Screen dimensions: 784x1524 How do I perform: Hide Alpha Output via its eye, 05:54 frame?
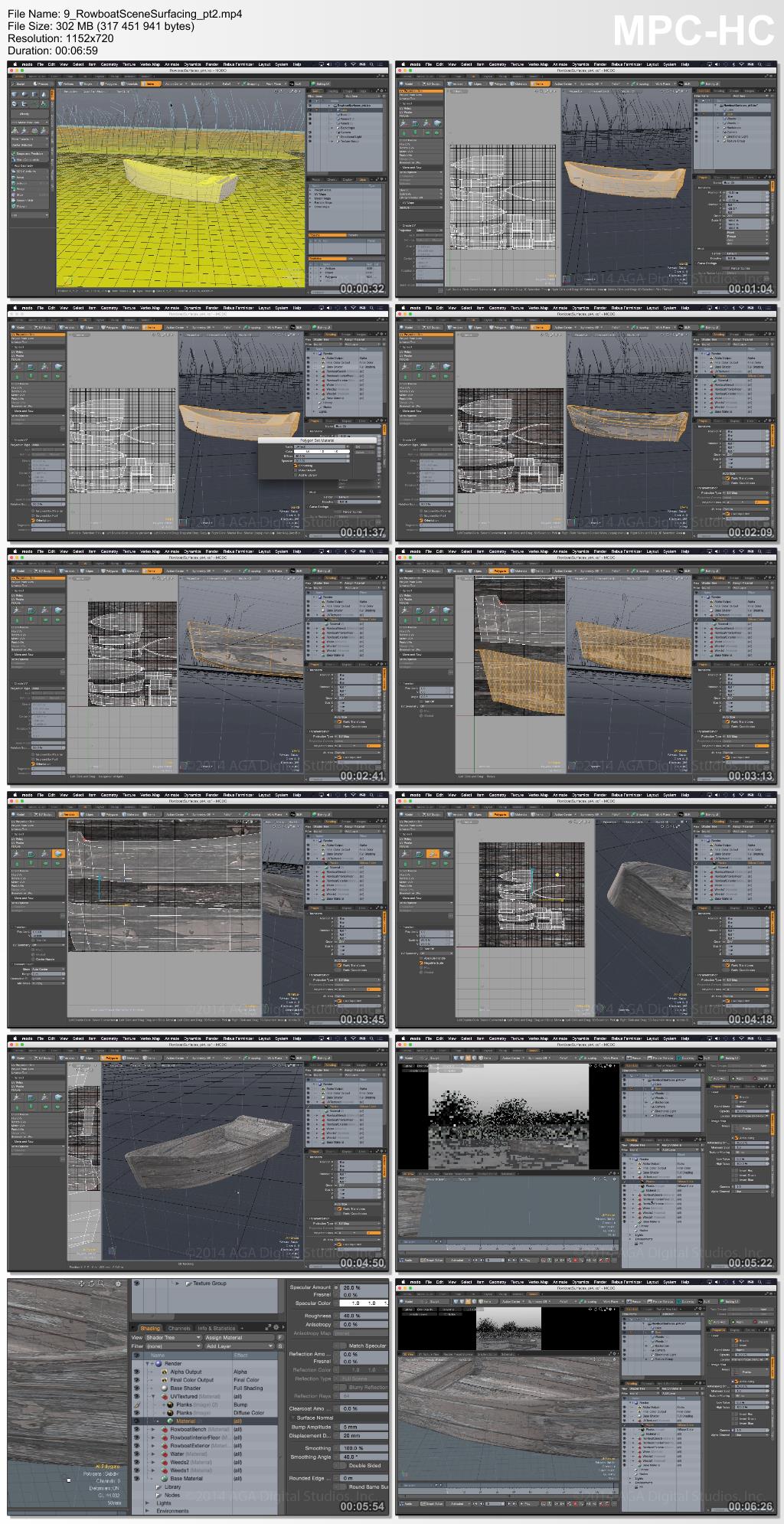point(136,1372)
